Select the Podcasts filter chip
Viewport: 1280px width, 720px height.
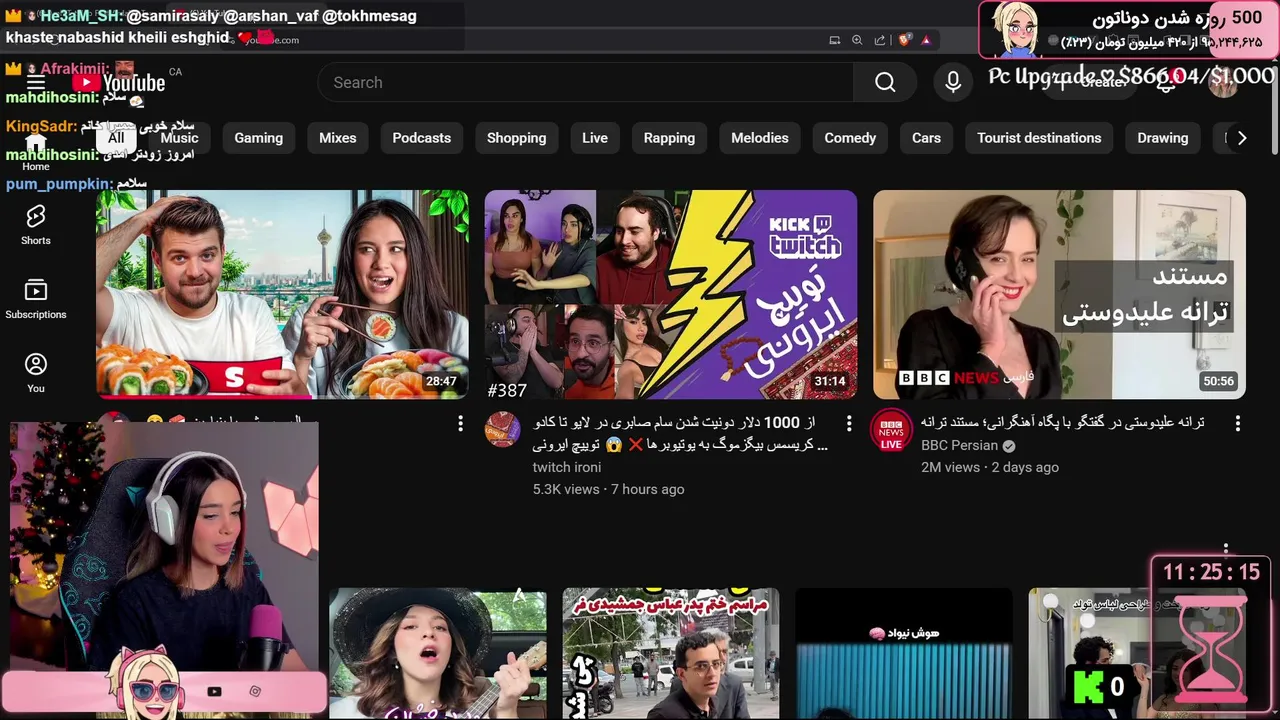(x=422, y=138)
